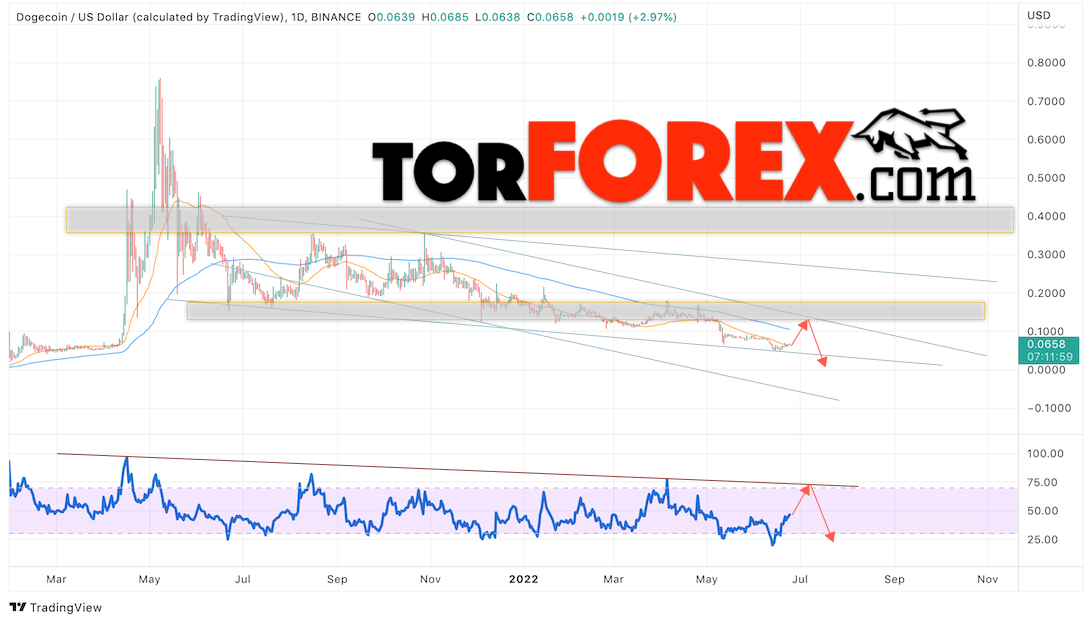
Task: Click the first Sep label on time axis
Action: [x=337, y=579]
